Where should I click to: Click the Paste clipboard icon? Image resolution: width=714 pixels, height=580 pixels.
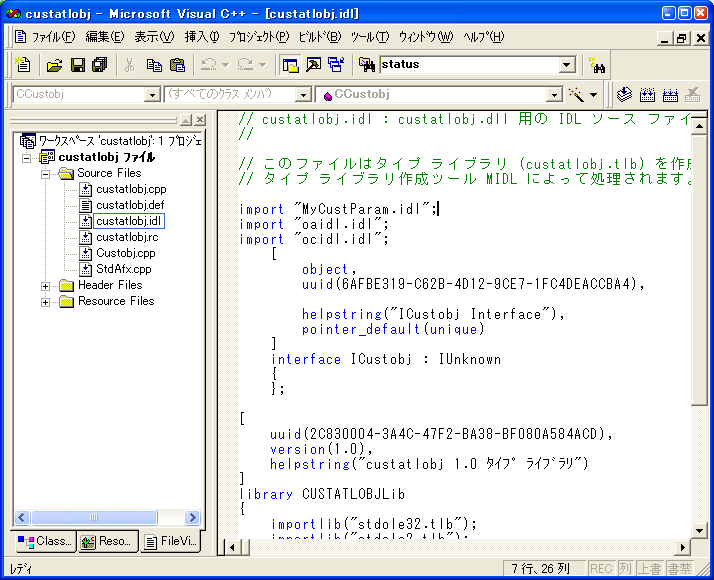click(x=177, y=65)
